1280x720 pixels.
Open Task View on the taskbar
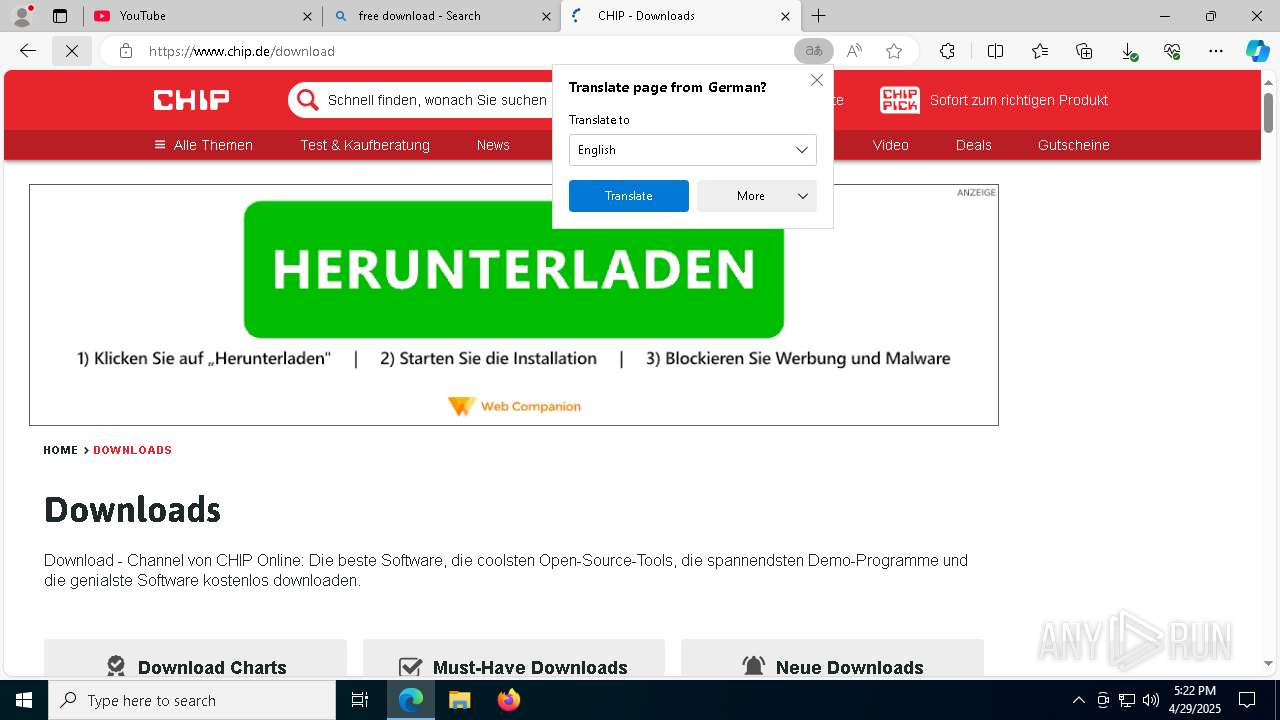(360, 700)
